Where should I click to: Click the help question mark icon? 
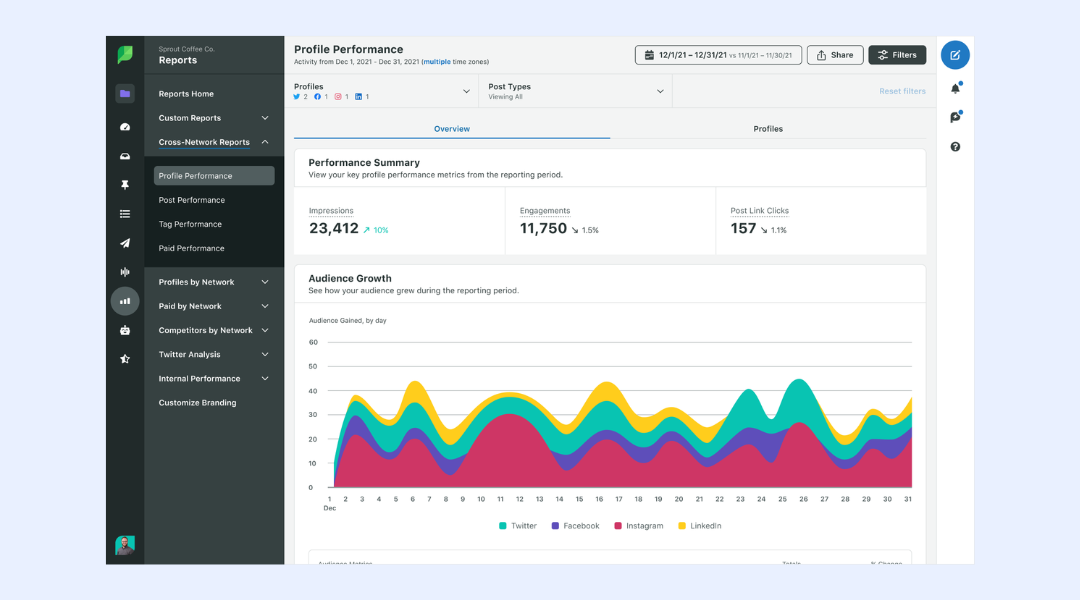tap(955, 147)
